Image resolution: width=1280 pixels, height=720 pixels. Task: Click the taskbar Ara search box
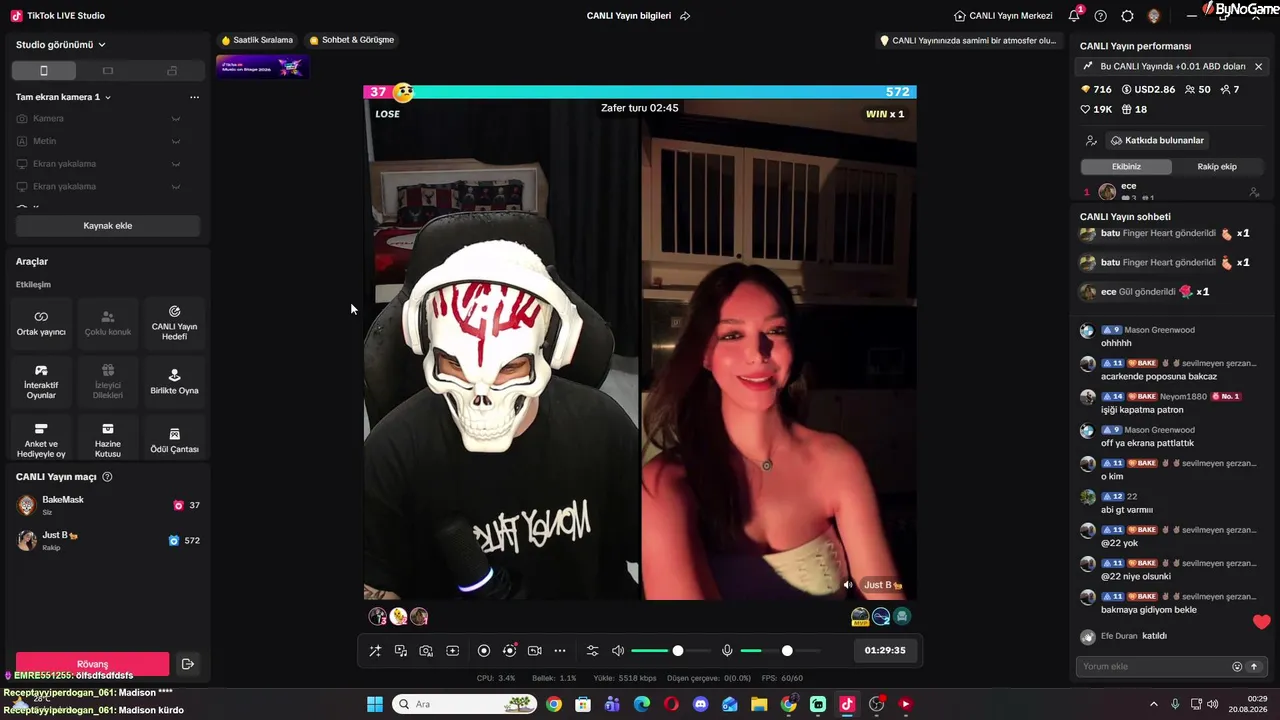coord(464,704)
